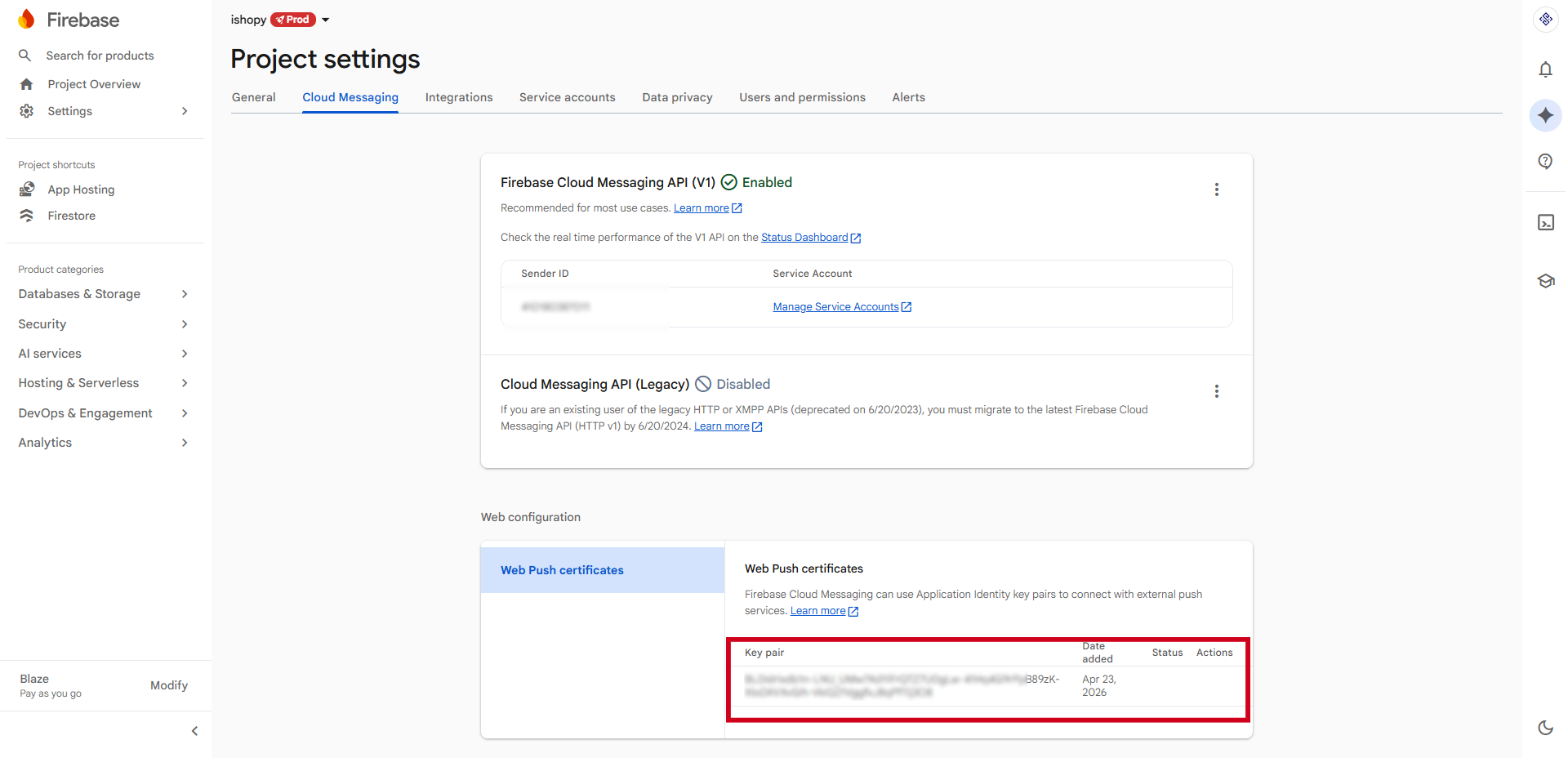Click the Blaze Pay as you go plan

[x=51, y=685]
